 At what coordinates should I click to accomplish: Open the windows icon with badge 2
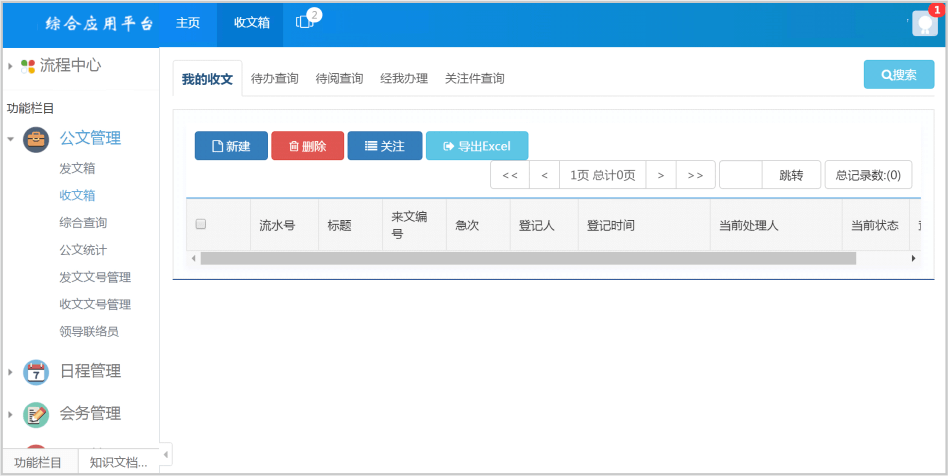click(x=305, y=22)
